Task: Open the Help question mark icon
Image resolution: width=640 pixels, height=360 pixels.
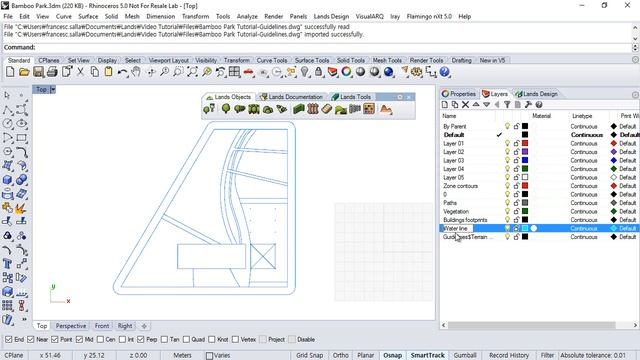Action: [x=444, y=72]
